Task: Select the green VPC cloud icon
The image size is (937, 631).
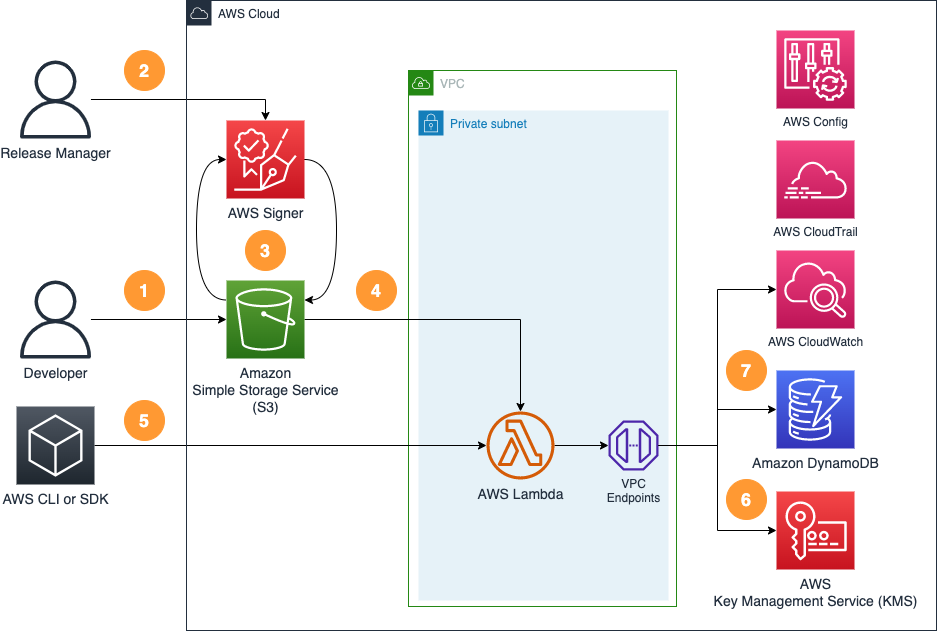Action: pos(421,83)
